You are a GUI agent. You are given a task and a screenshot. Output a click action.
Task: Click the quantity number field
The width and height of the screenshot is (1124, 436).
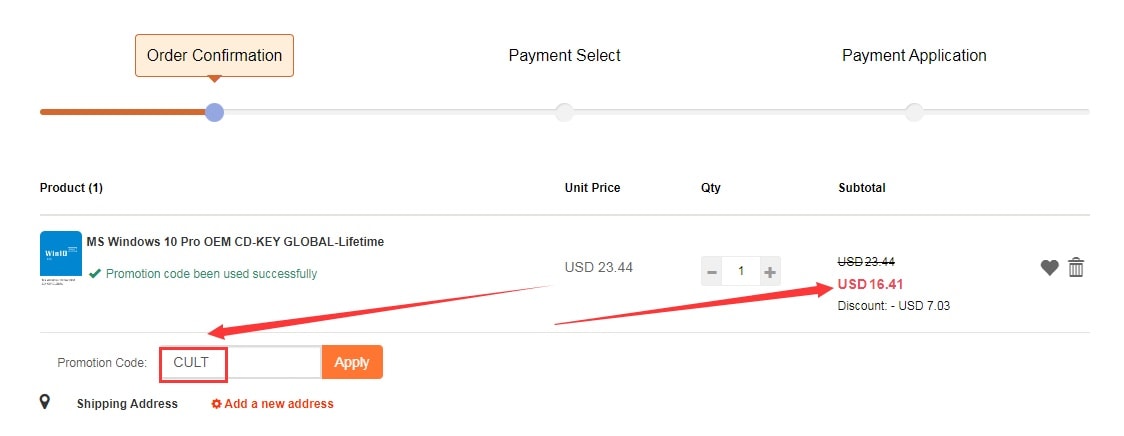(x=741, y=271)
